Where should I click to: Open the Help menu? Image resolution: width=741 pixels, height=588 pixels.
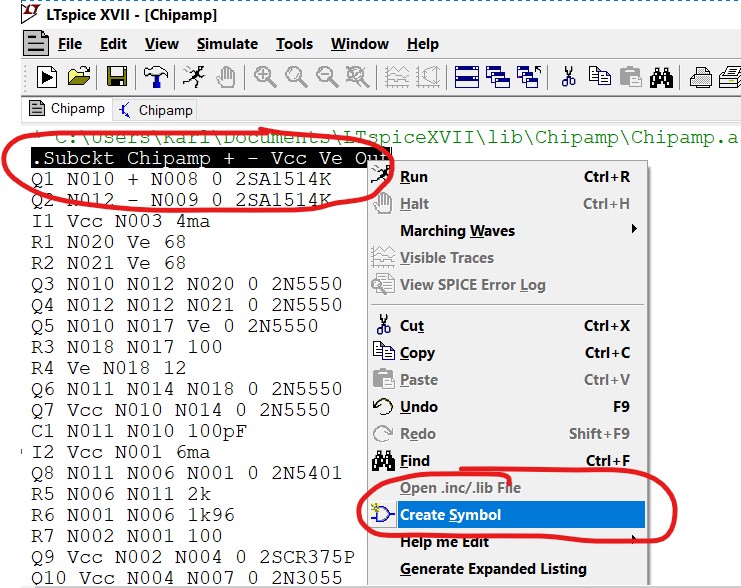pyautogui.click(x=423, y=44)
